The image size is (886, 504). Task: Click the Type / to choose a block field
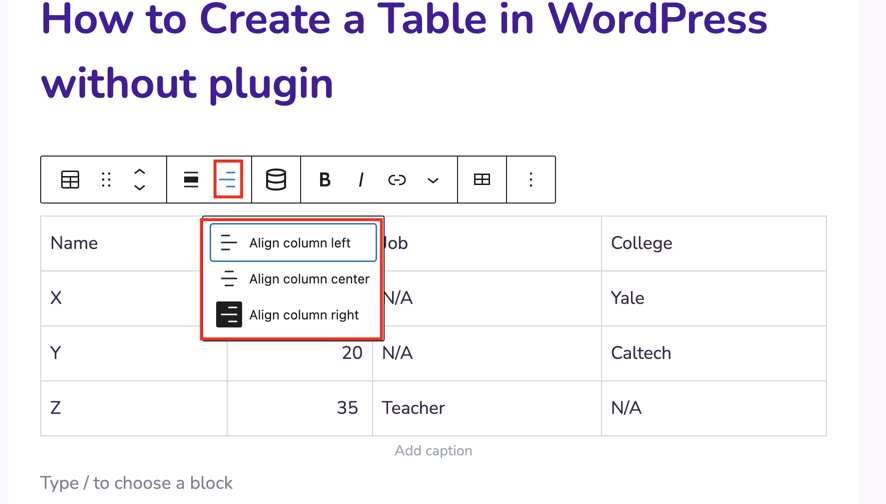coord(136,483)
